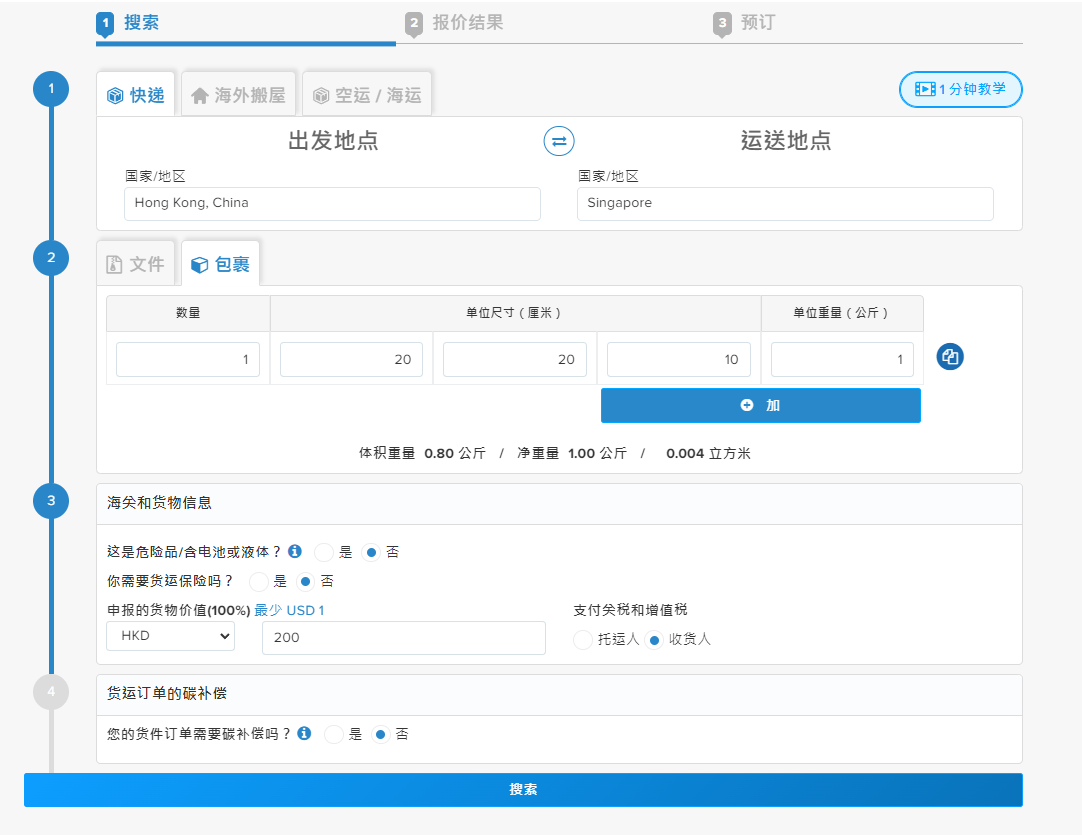1082x835 pixels.
Task: Click the house icon for overseas moving
Action: click(x=199, y=96)
